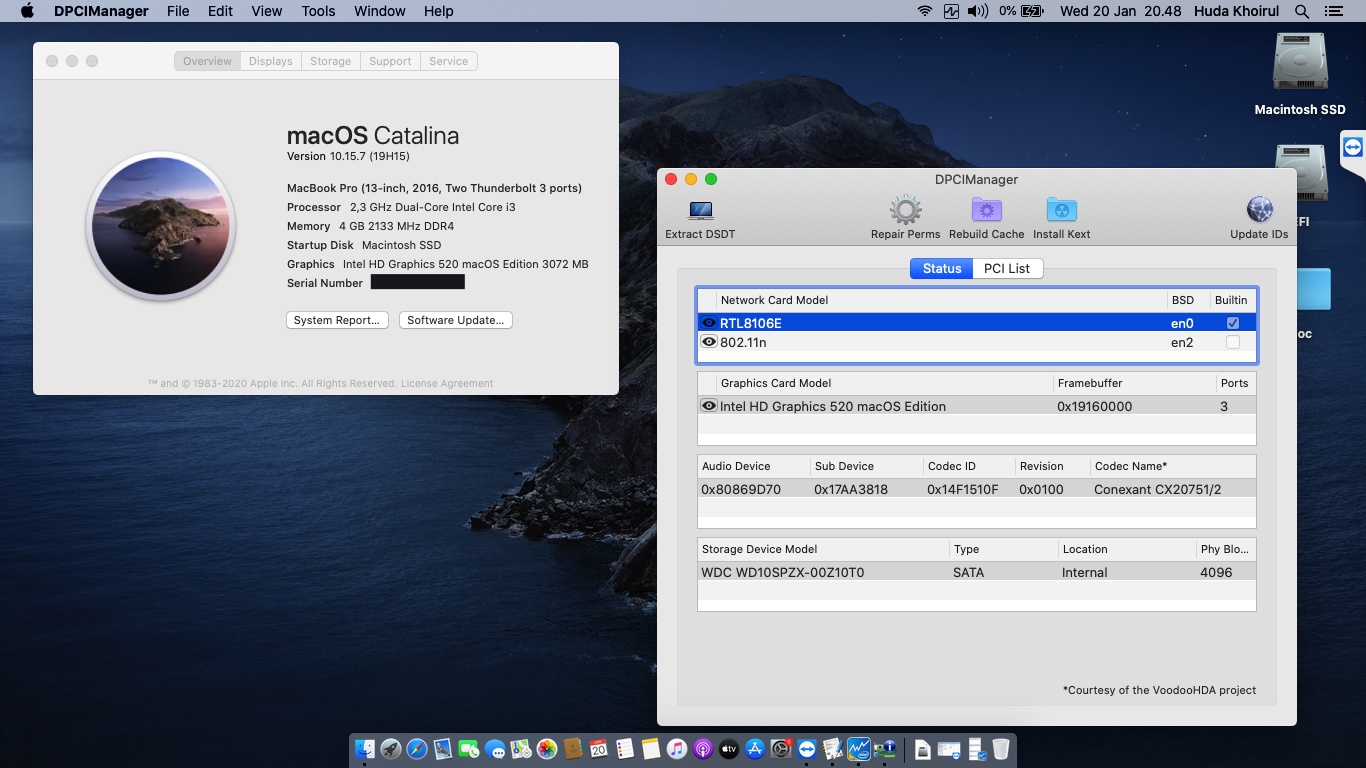Screen dimensions: 1366x768
Task: Select WDC WD10SPZX-00Z10T0 storage row
Action: (977, 572)
